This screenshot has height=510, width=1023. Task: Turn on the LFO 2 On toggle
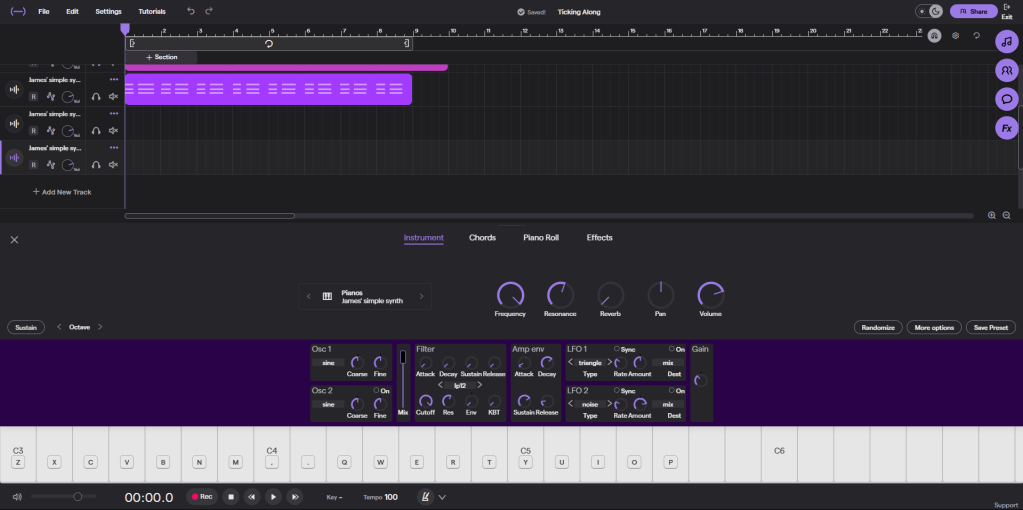pos(670,390)
